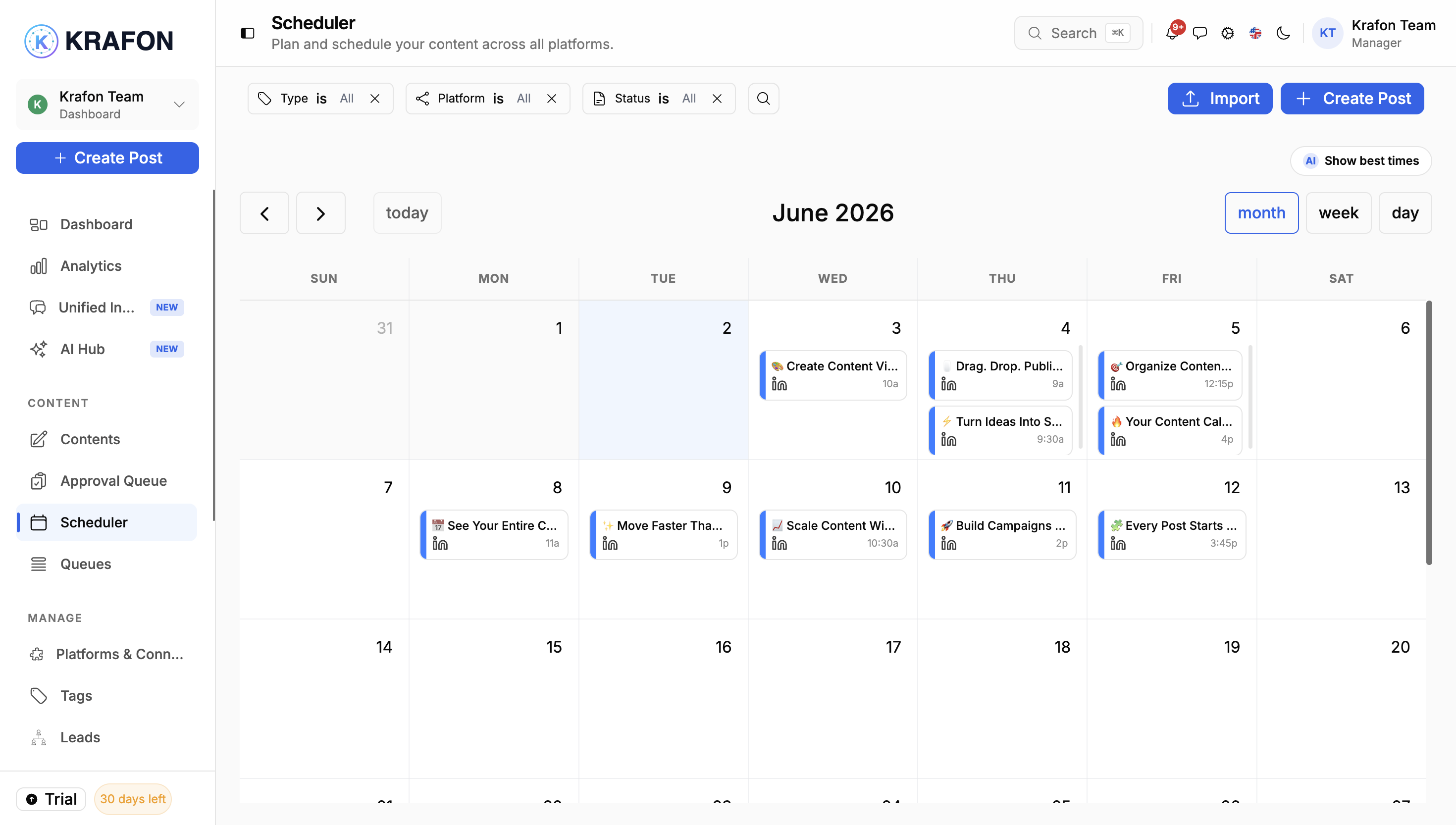1456x825 pixels.
Task: Remove the Status filter with its X
Action: click(x=717, y=99)
